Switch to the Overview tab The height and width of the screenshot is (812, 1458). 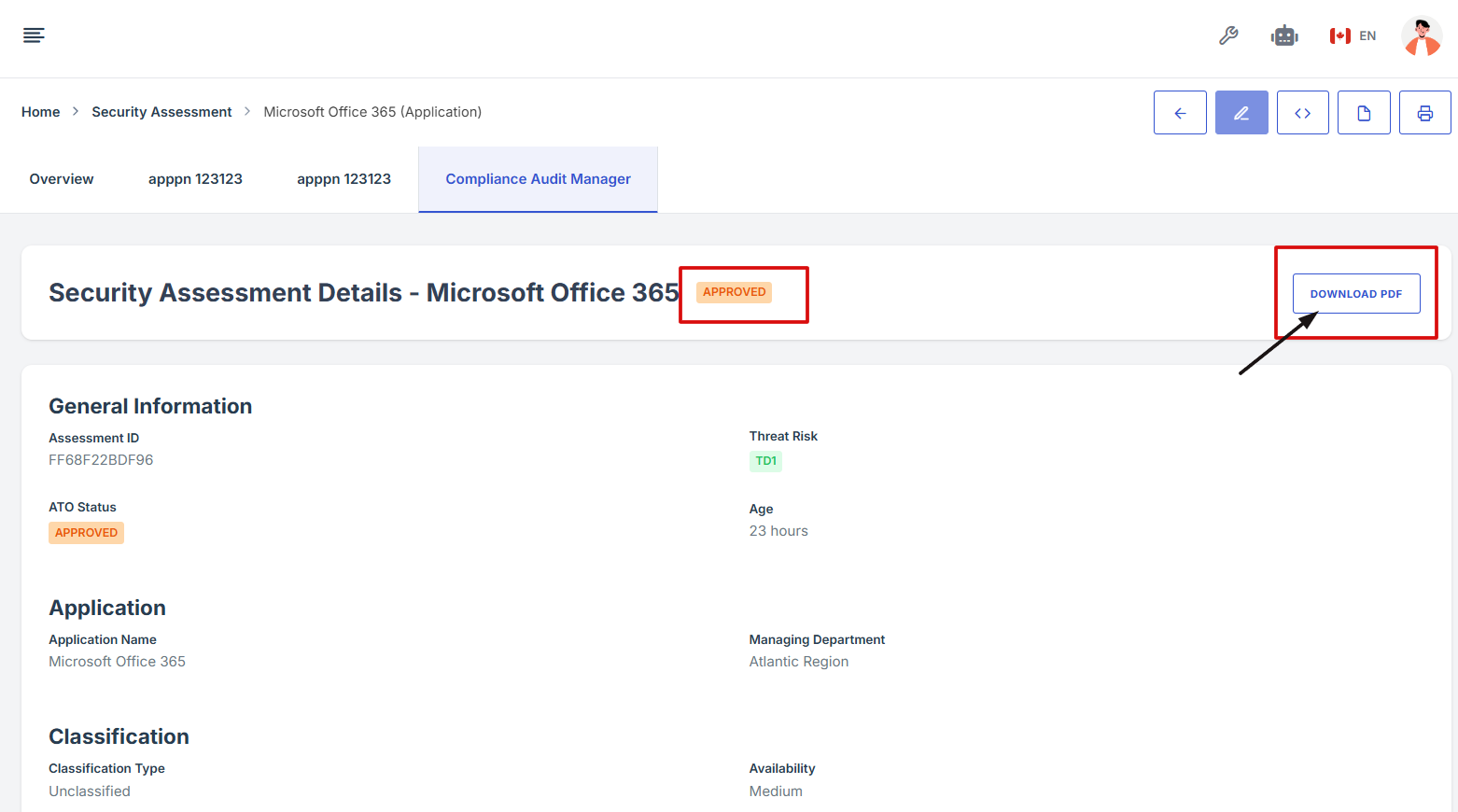(x=62, y=179)
